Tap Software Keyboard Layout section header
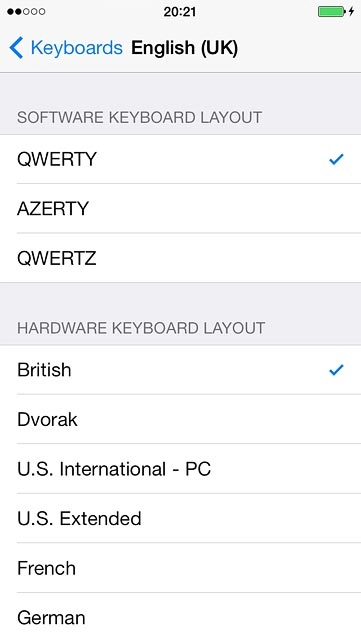This screenshot has width=361, height=640. pos(139,118)
